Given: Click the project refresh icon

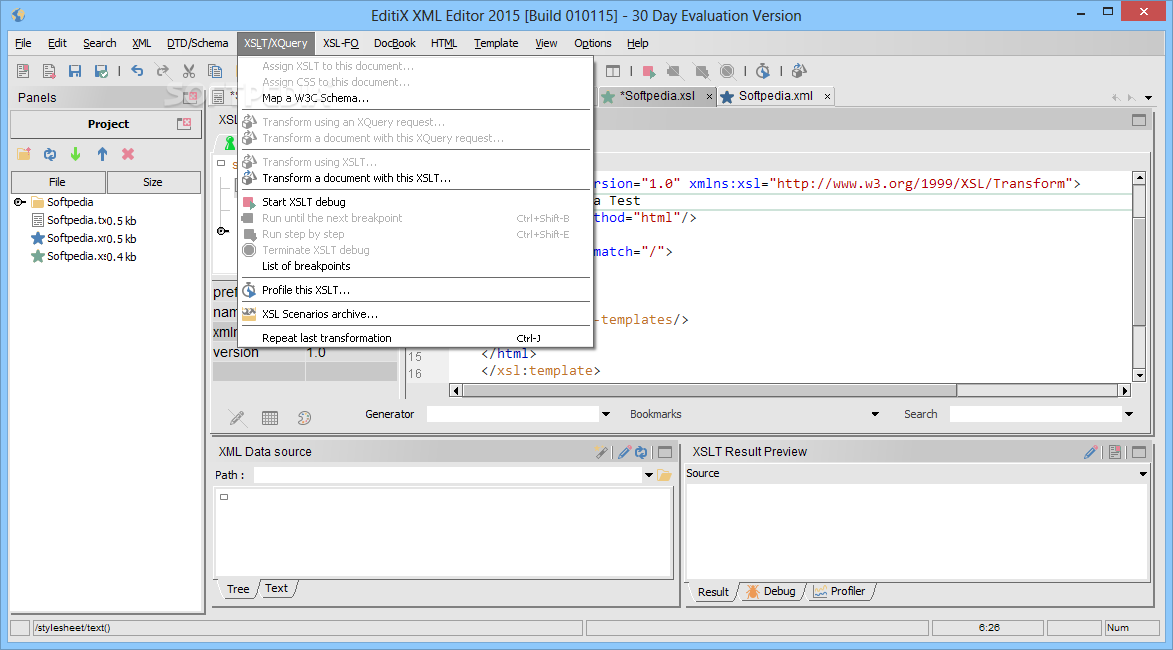Looking at the screenshot, I should point(50,154).
